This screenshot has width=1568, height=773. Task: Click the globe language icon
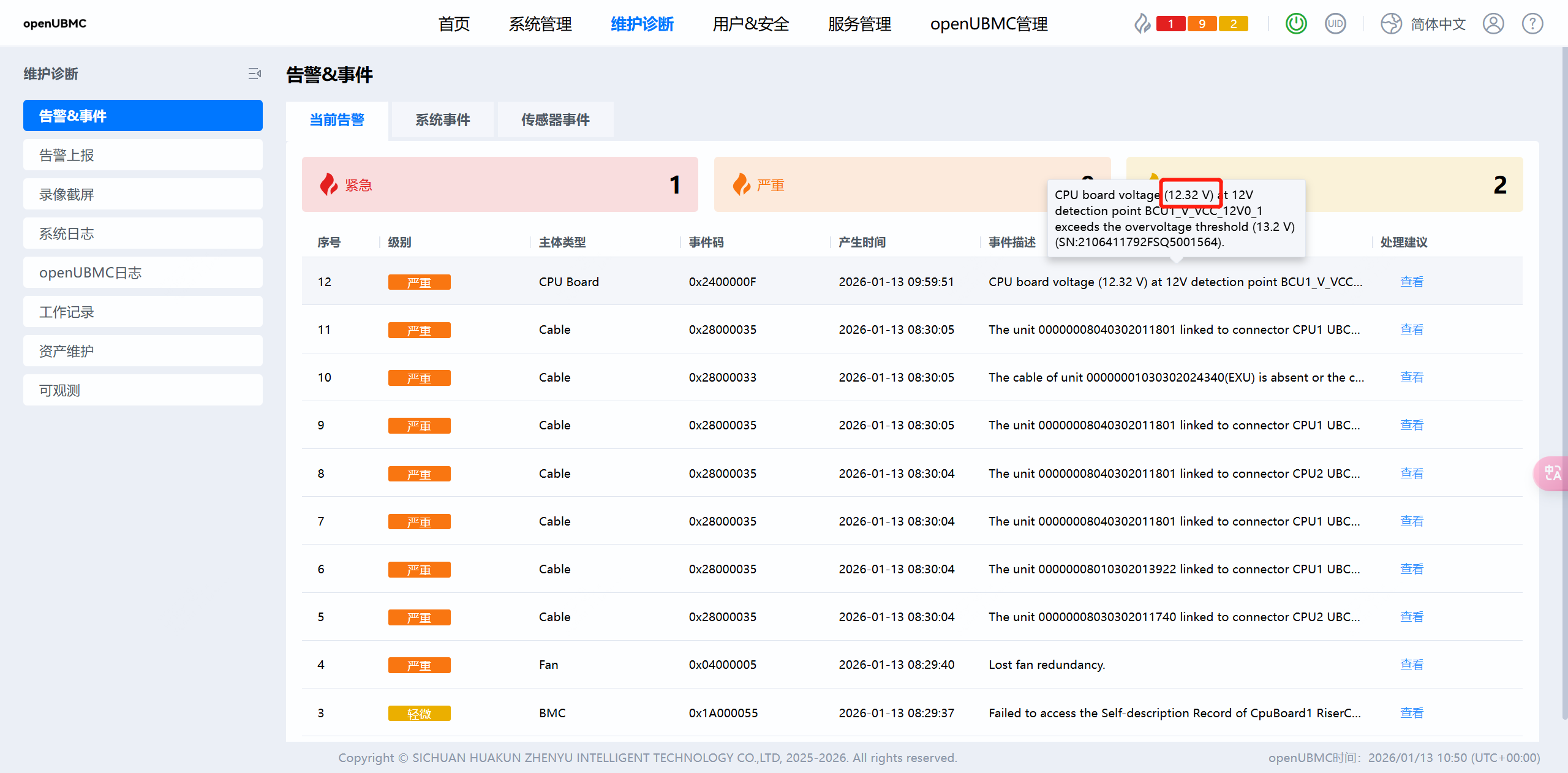click(x=1391, y=24)
